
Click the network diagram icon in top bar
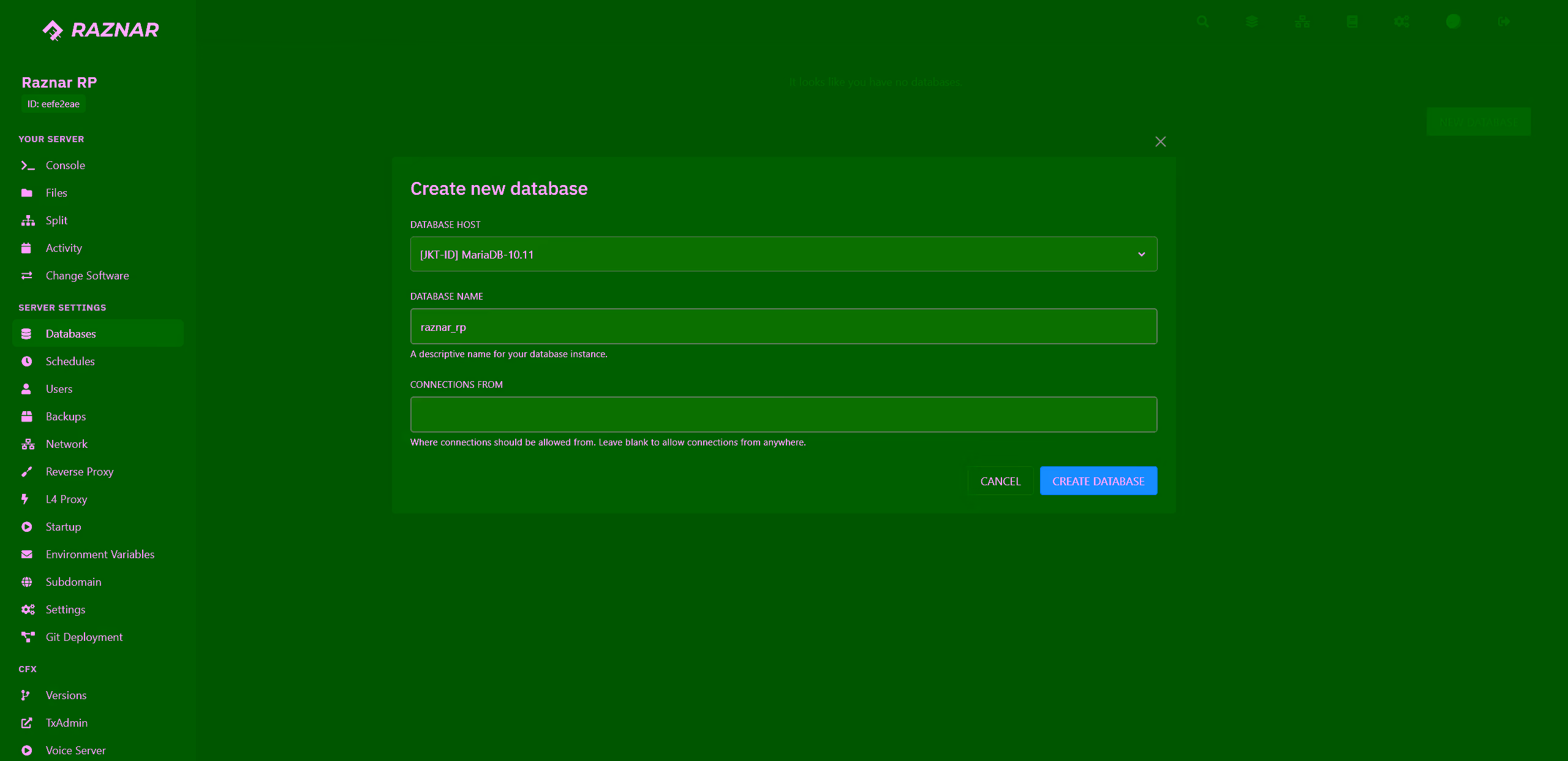pos(1302,22)
